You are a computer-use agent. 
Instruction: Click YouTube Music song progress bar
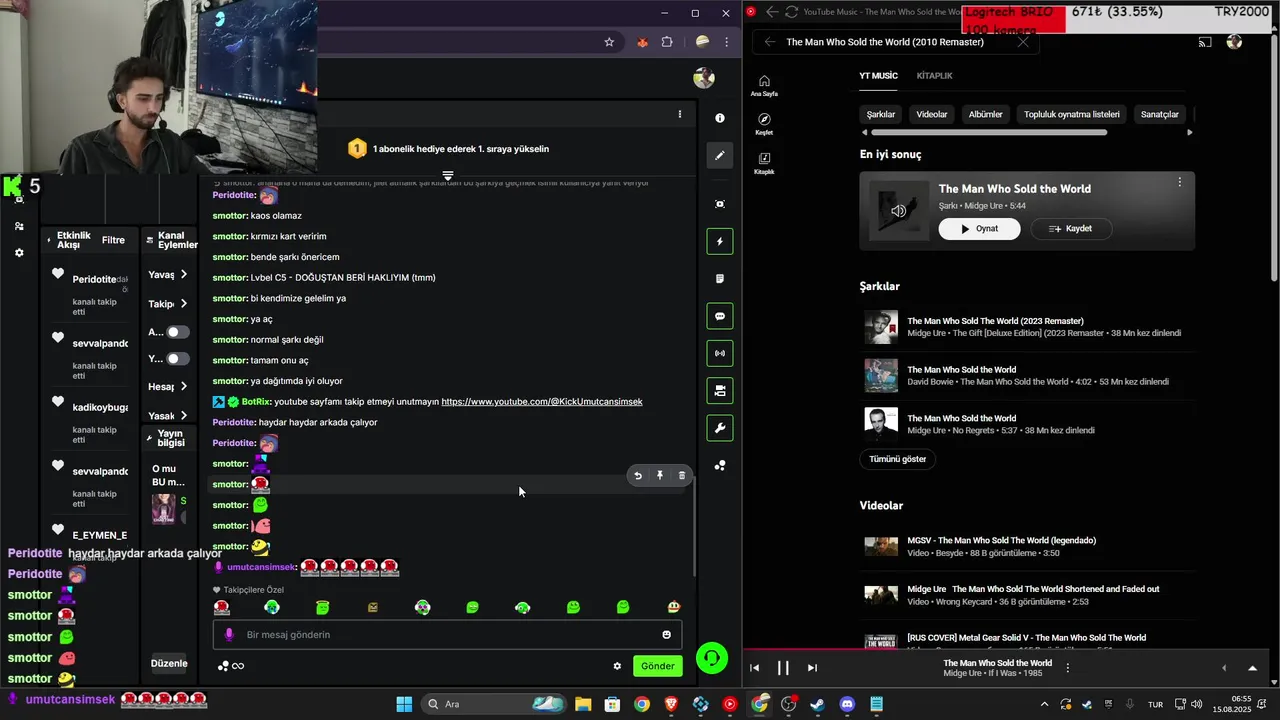[1005, 648]
